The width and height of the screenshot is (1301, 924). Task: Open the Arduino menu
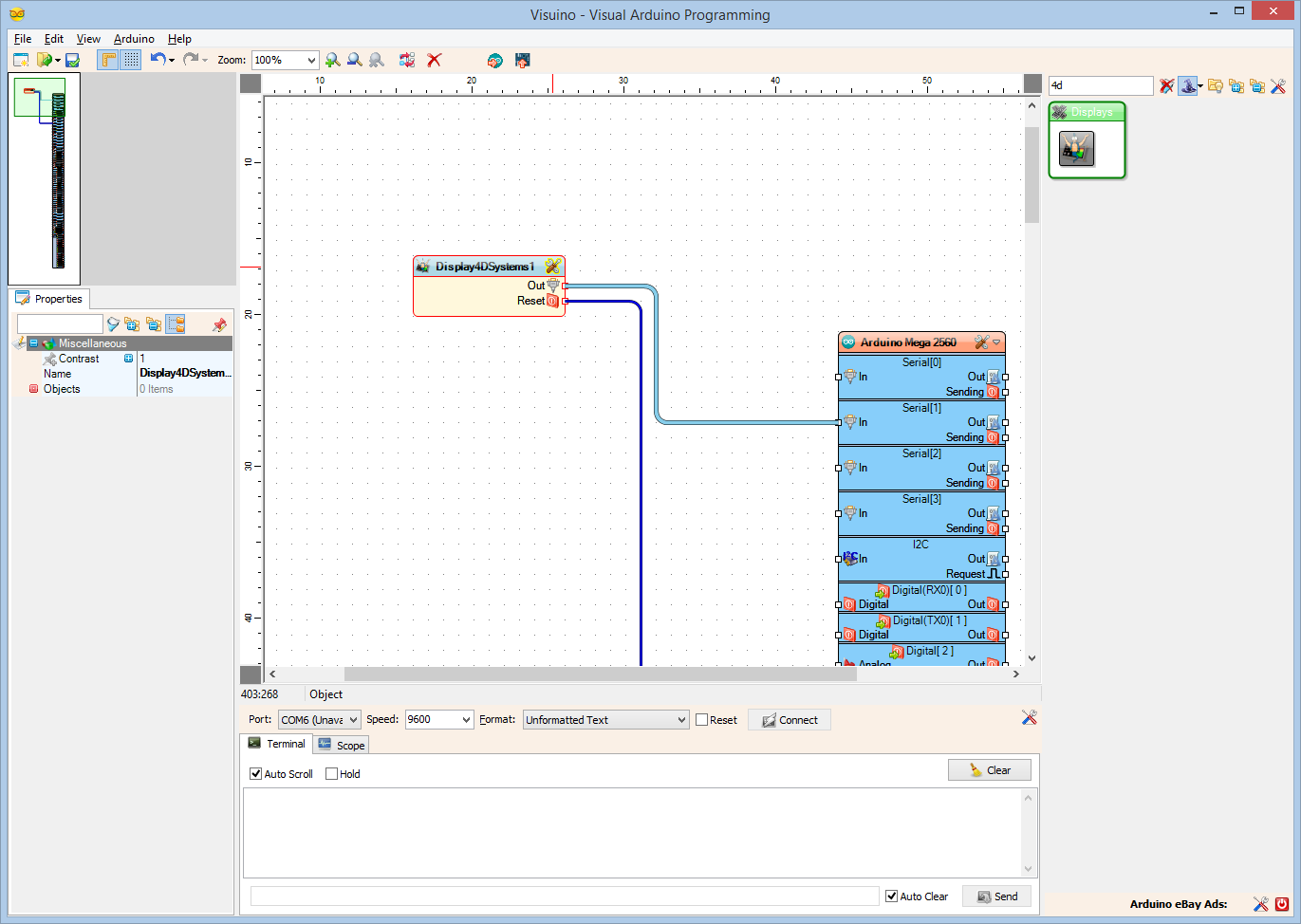tap(134, 39)
